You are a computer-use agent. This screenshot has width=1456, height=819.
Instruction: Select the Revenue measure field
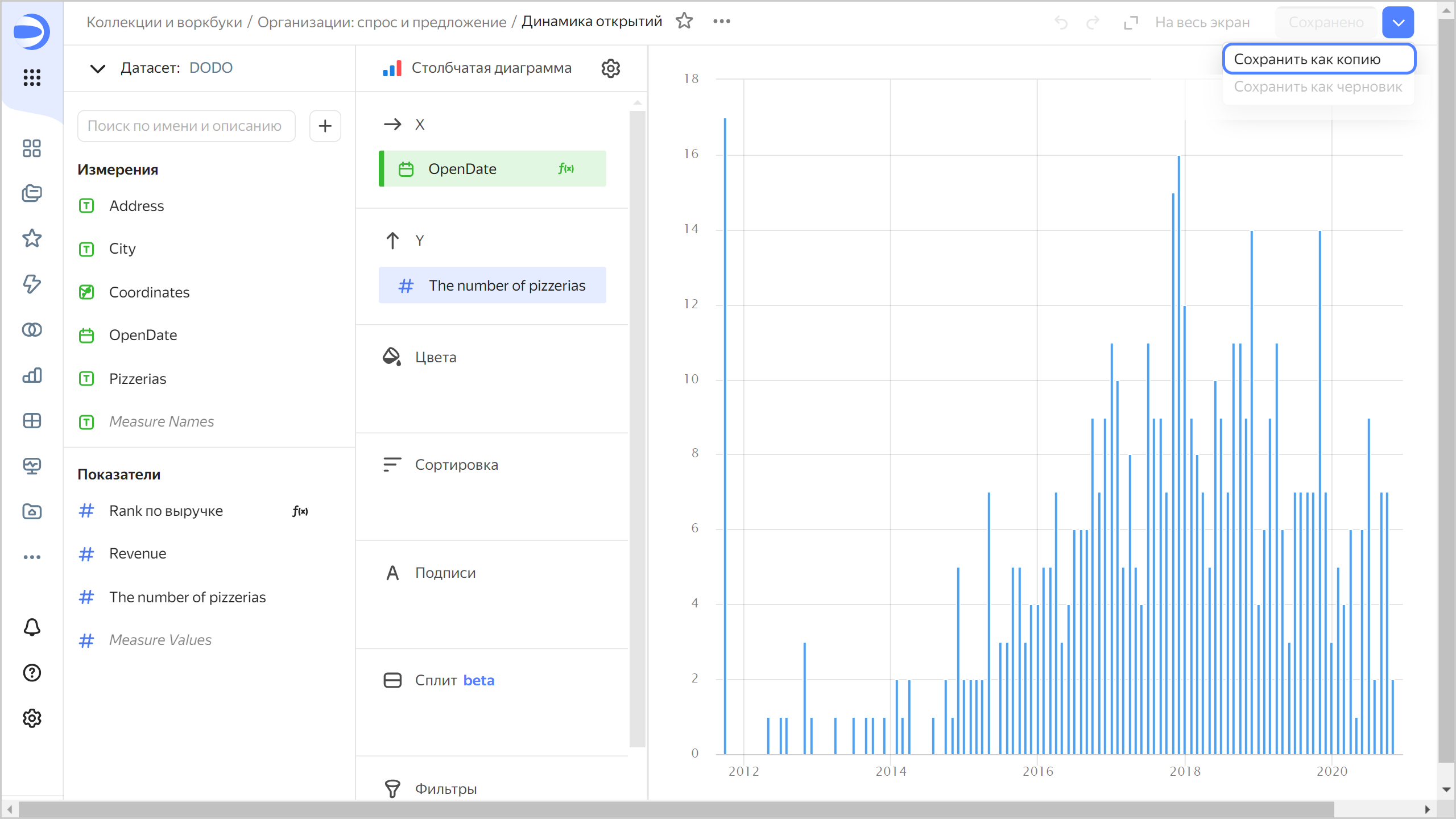click(x=138, y=553)
